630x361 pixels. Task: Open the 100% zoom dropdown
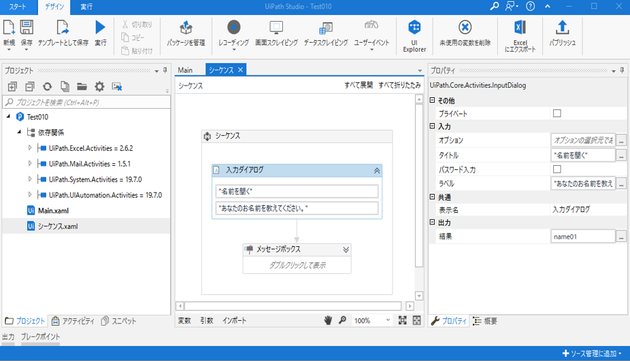tap(388, 320)
